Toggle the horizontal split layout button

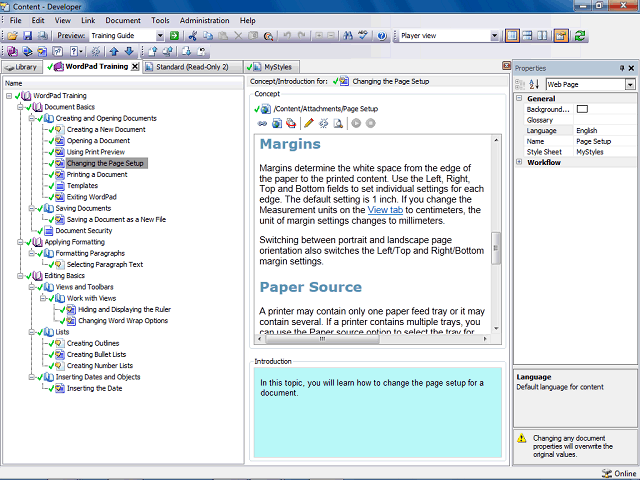pyautogui.click(x=527, y=36)
